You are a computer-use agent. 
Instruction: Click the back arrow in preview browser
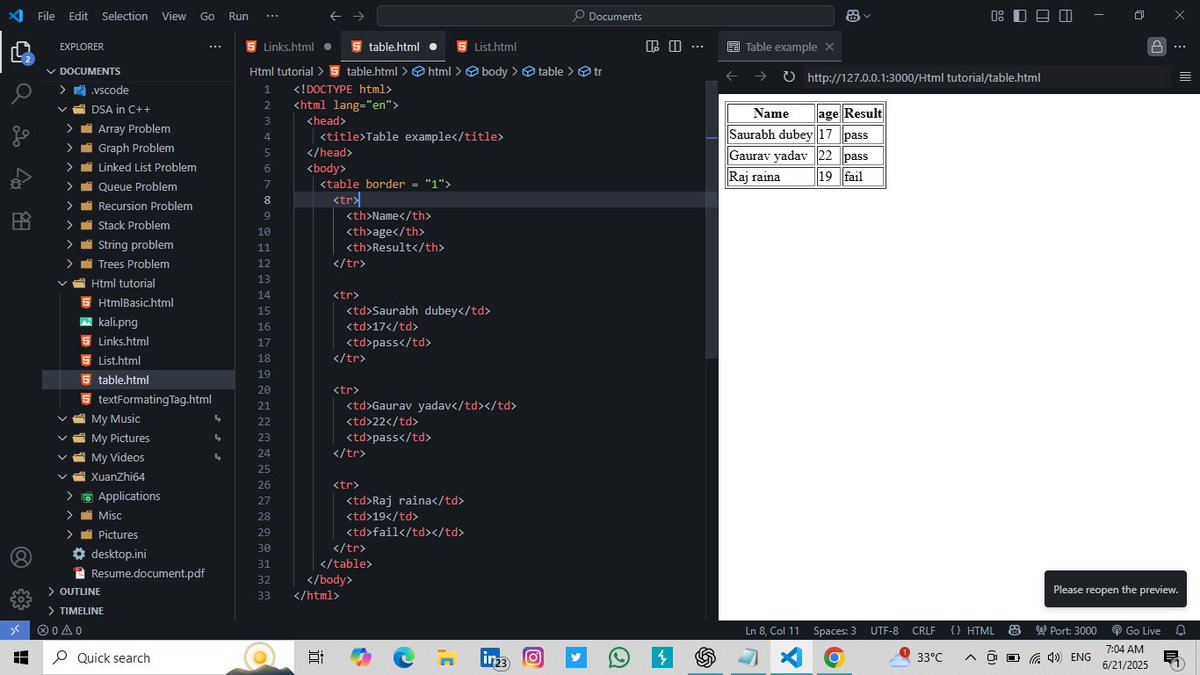tap(731, 77)
